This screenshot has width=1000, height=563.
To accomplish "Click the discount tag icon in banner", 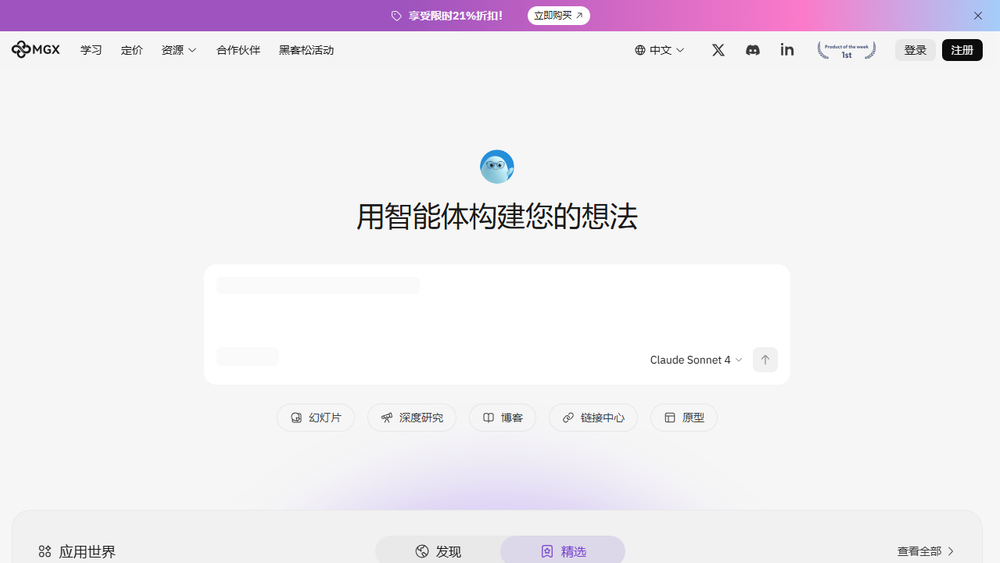I will pyautogui.click(x=396, y=16).
